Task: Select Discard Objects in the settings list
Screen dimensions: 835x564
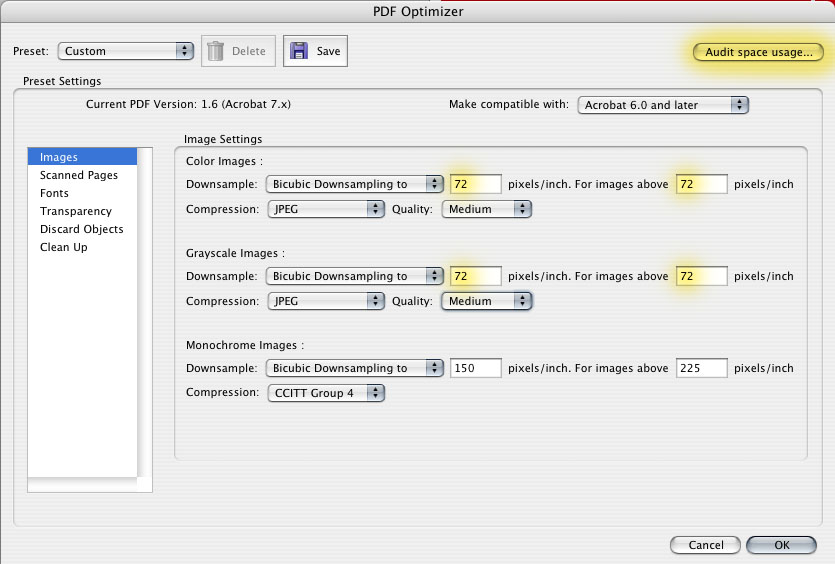Action: (83, 230)
